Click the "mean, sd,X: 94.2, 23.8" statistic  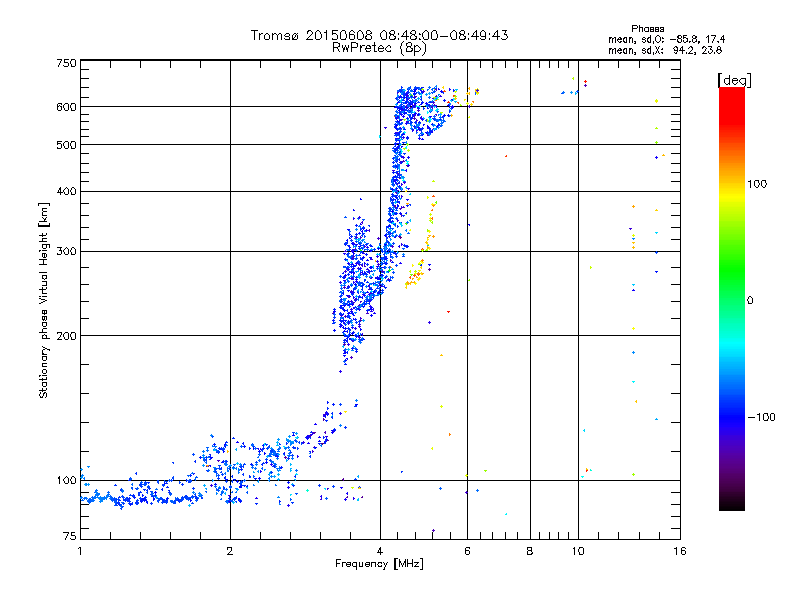click(665, 50)
